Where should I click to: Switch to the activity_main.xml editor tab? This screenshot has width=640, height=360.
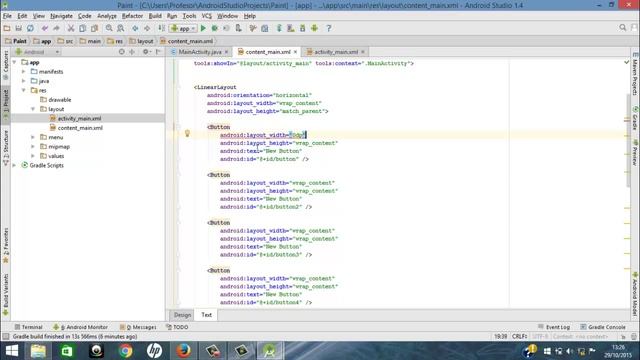pos(336,52)
